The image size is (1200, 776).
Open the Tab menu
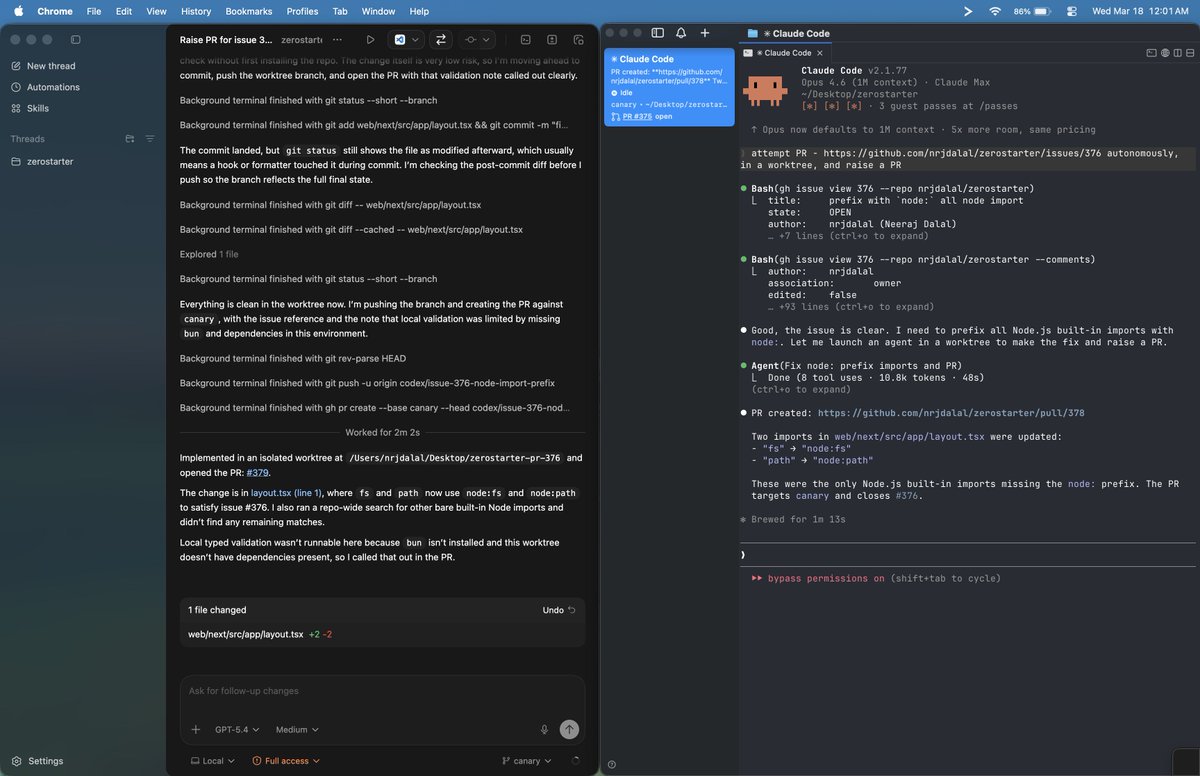click(340, 11)
